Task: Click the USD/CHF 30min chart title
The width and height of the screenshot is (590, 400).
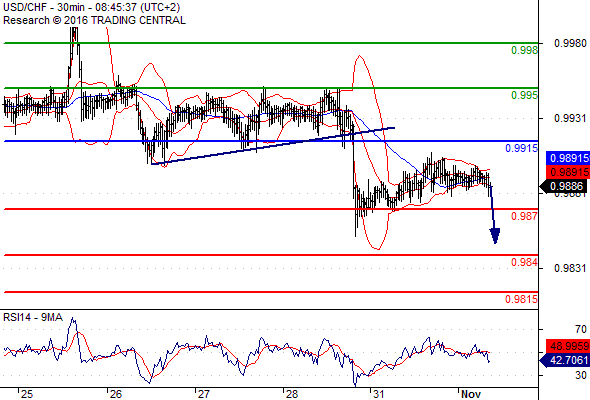Action: pos(91,7)
